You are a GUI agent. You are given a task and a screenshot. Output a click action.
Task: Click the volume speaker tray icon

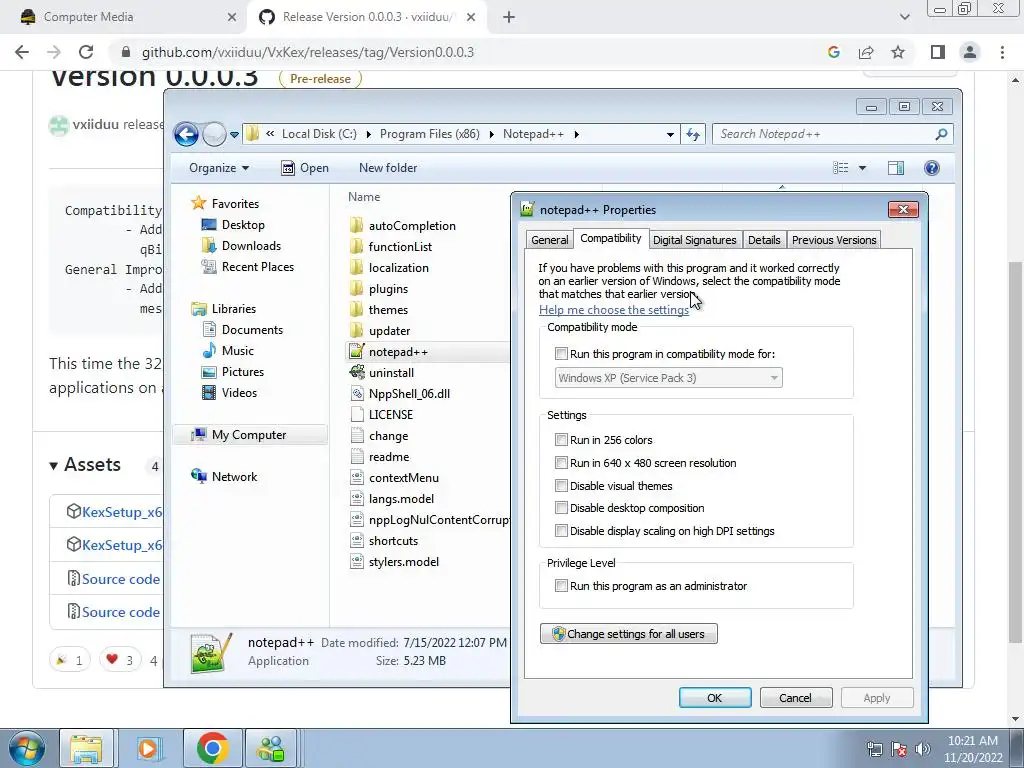923,749
